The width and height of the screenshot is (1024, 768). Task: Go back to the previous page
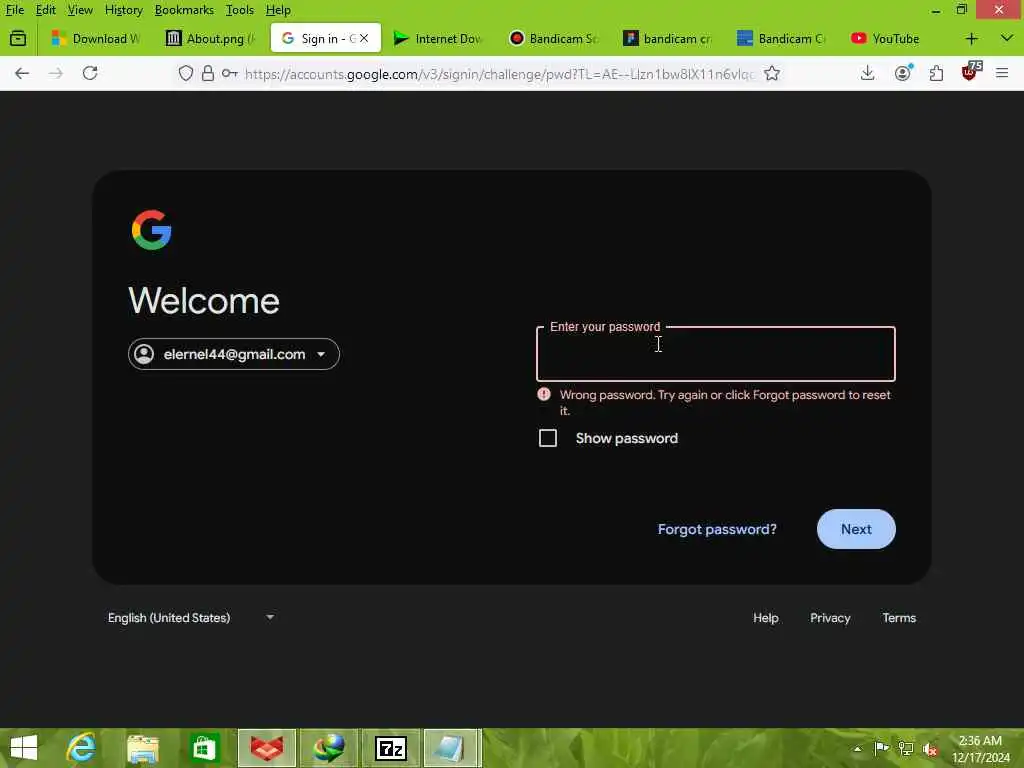22,73
